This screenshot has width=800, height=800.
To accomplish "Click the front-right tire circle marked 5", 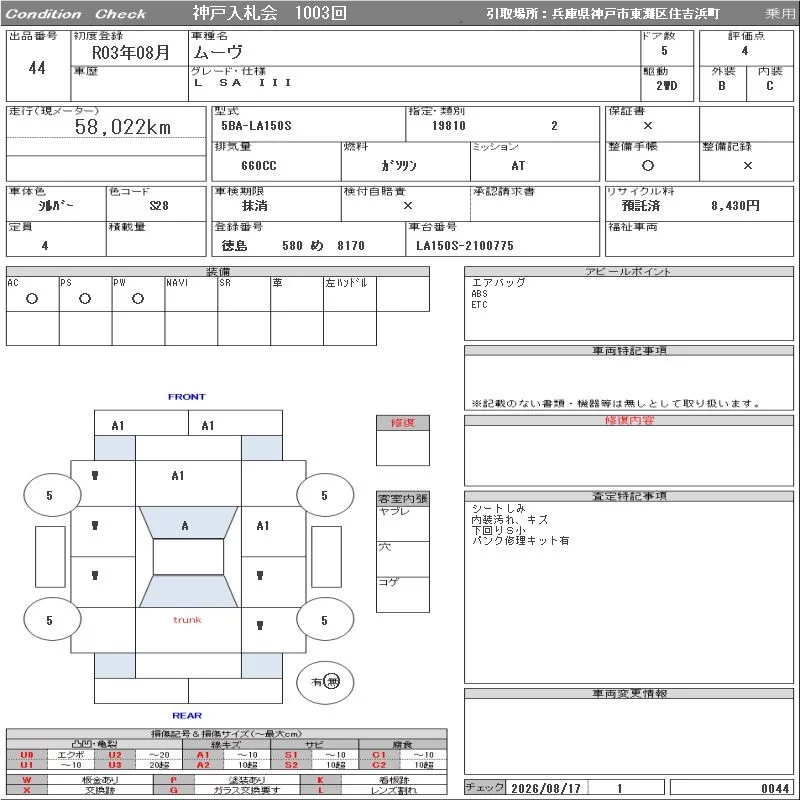I will [x=325, y=495].
